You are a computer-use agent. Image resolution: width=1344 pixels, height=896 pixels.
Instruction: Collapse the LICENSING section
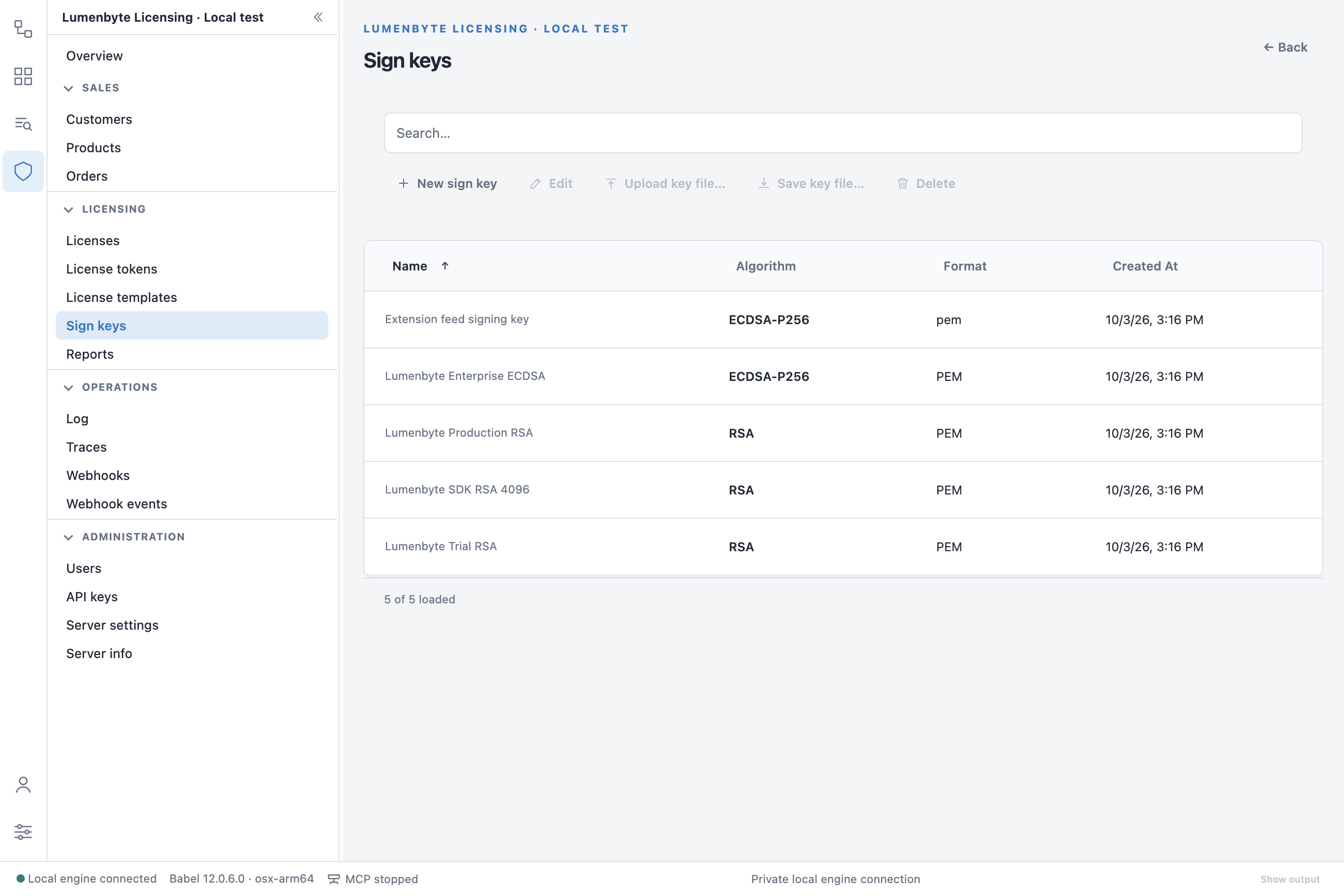(x=69, y=209)
